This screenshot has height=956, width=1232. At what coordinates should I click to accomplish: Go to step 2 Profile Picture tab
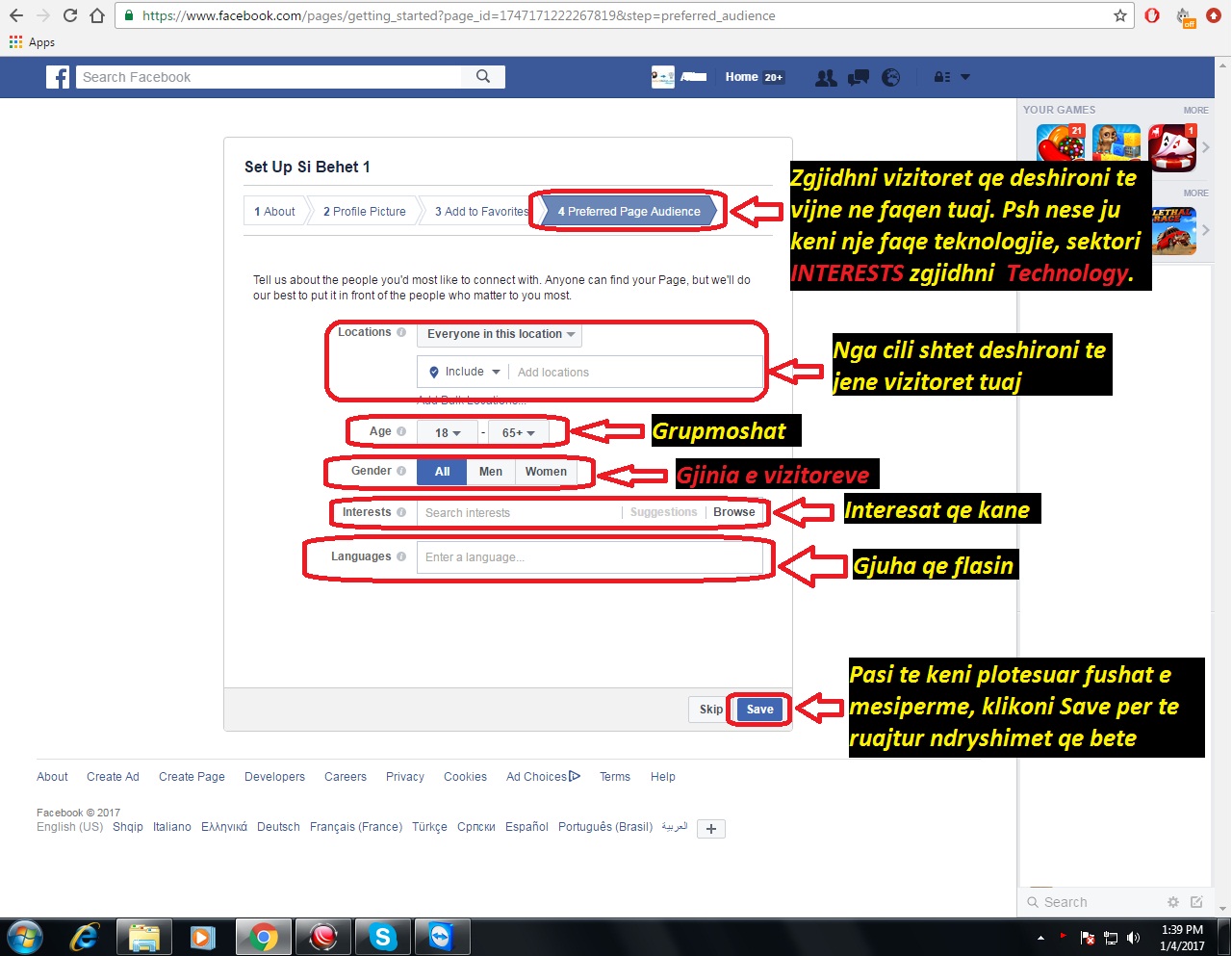point(365,212)
